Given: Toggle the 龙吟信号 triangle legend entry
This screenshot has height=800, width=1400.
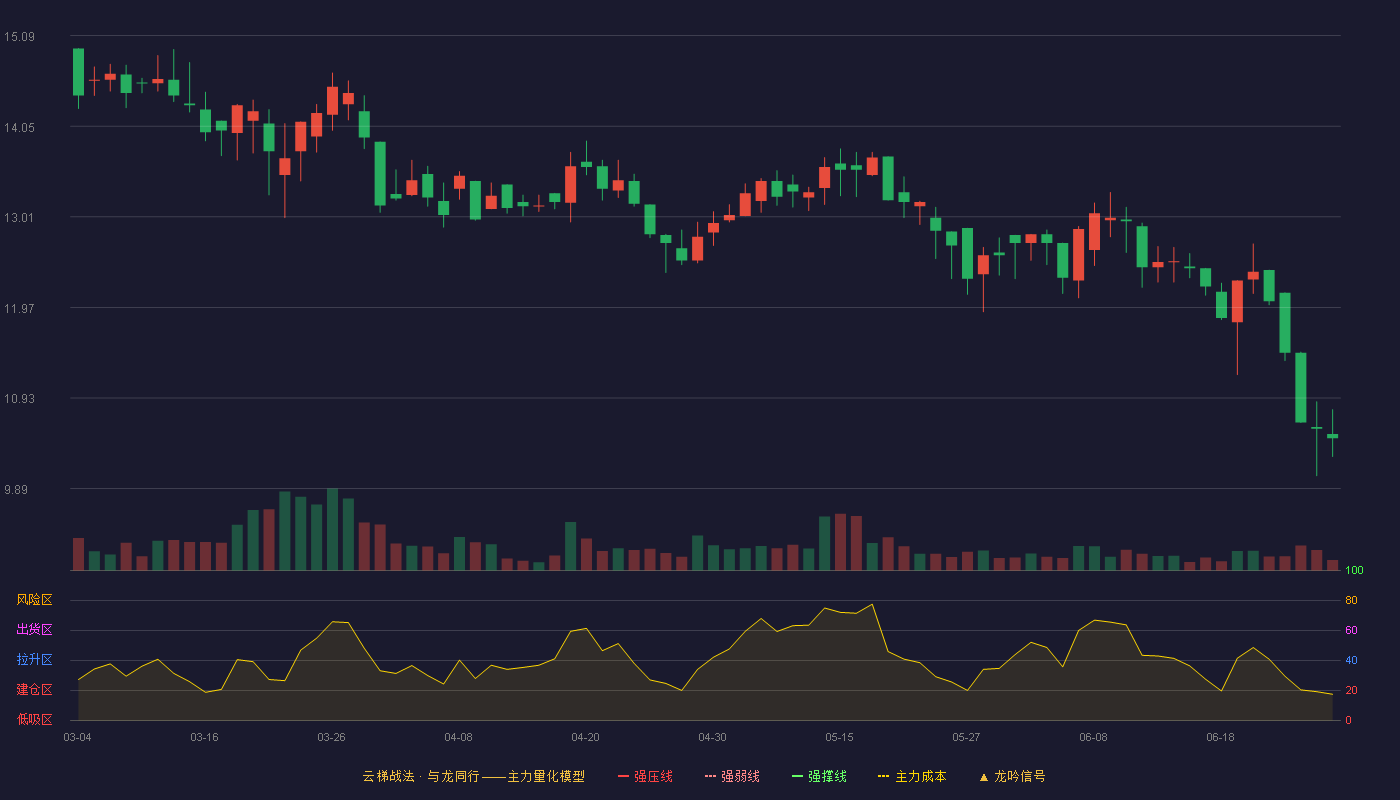Looking at the screenshot, I should (1012, 776).
